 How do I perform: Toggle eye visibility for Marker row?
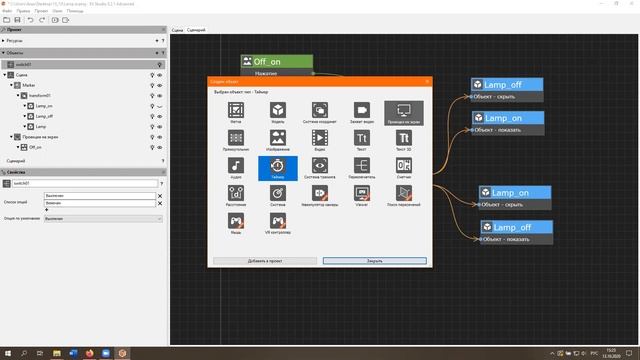160,85
